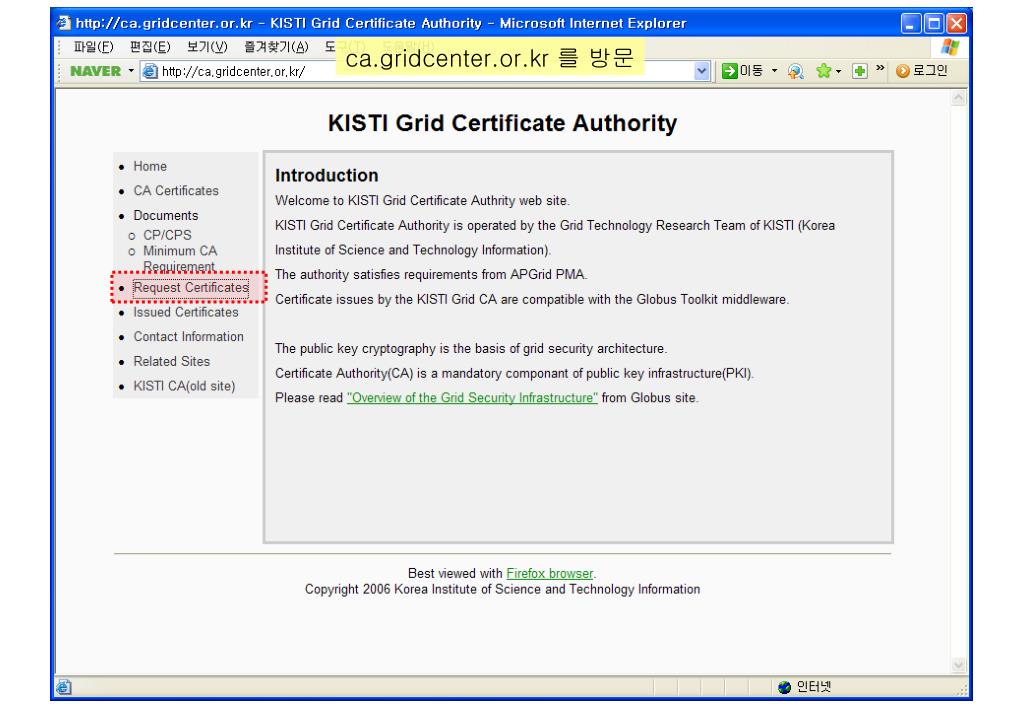Viewport: 1023px width, 708px height.
Task: Click the green plus toolbar icon
Action: pyautogui.click(x=860, y=71)
